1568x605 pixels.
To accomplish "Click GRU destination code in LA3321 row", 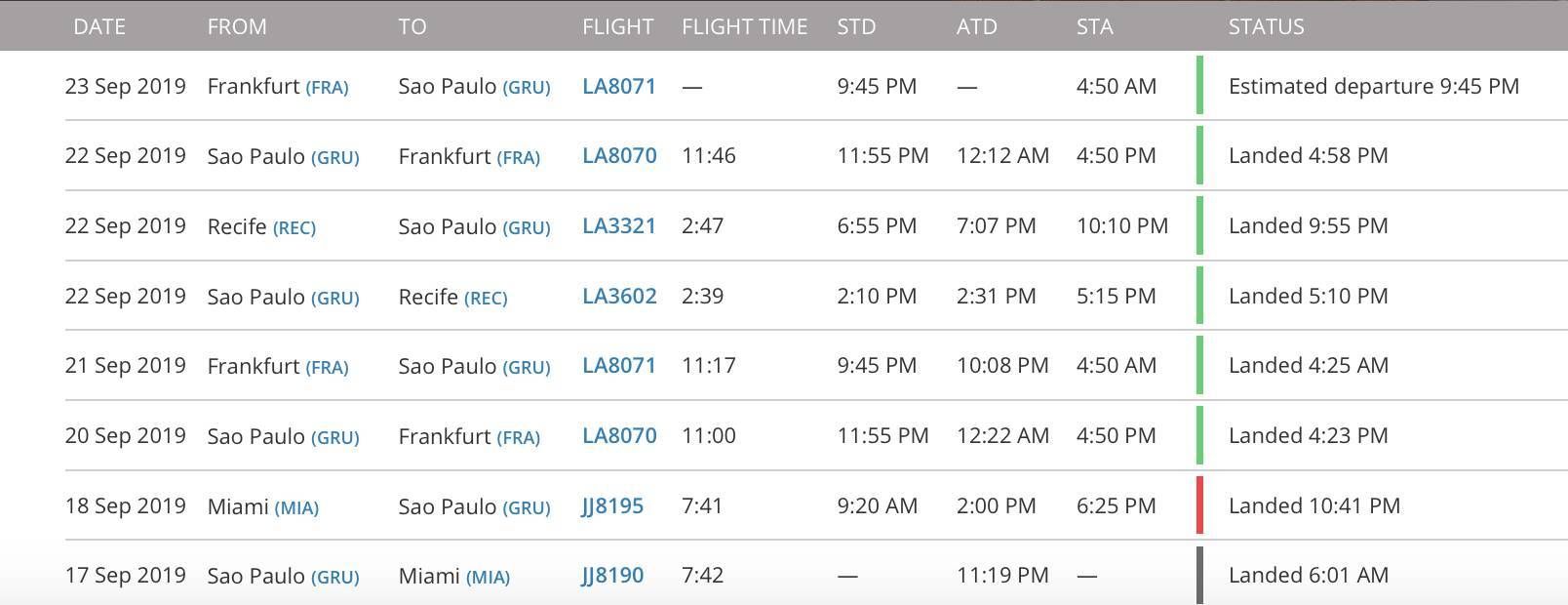I will pos(527,227).
